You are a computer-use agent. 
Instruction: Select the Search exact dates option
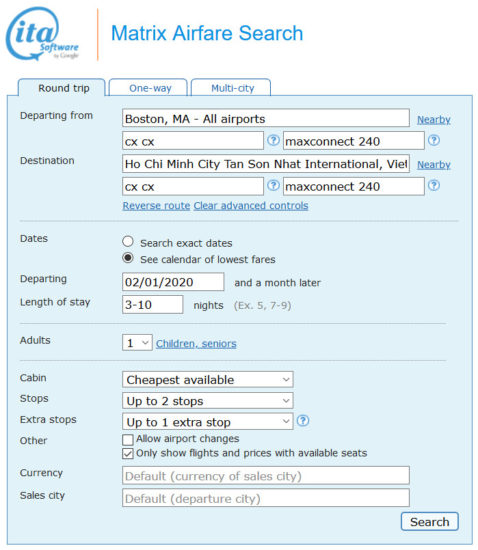click(128, 242)
